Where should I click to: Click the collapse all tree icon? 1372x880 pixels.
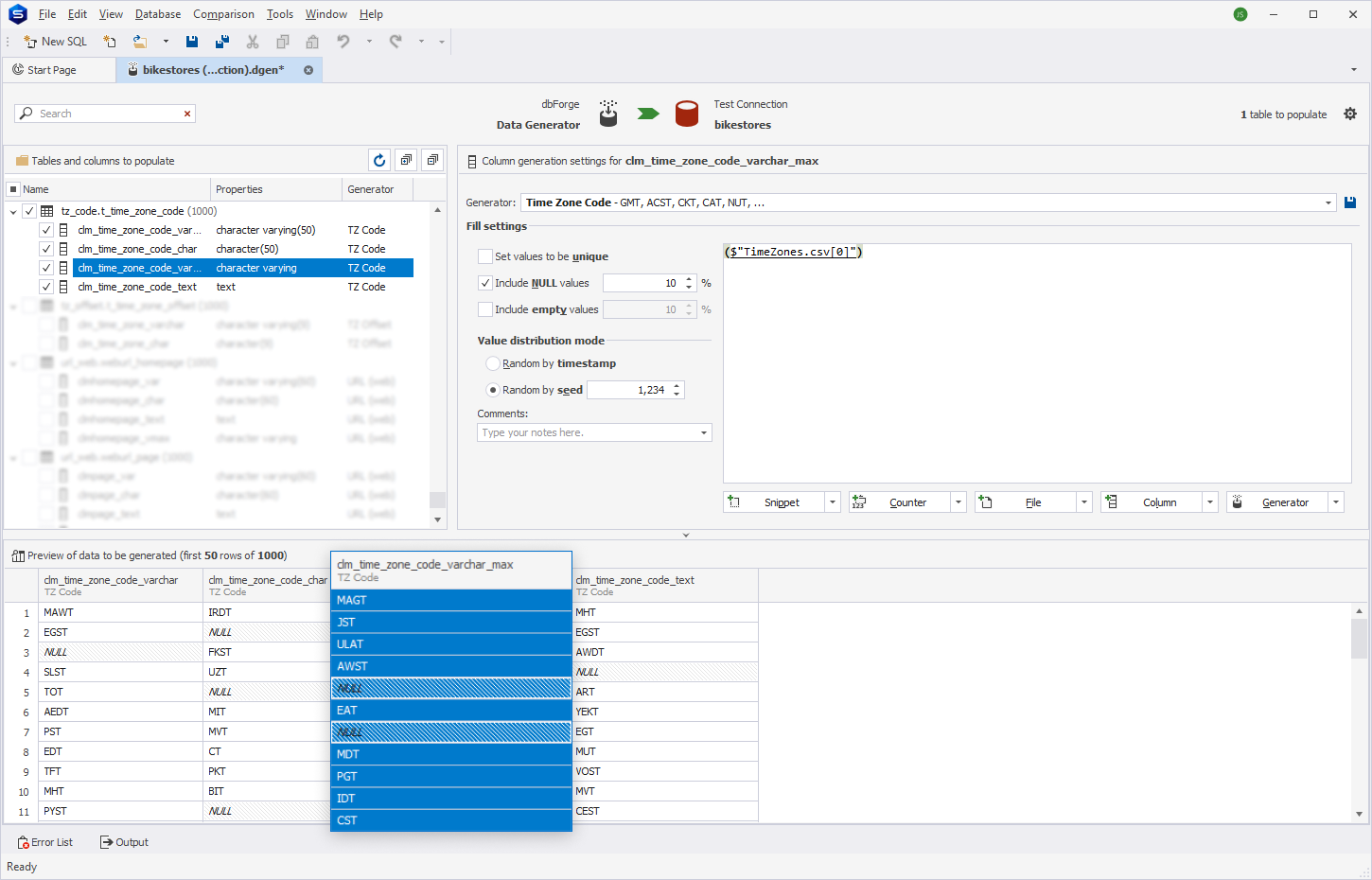pyautogui.click(x=432, y=161)
